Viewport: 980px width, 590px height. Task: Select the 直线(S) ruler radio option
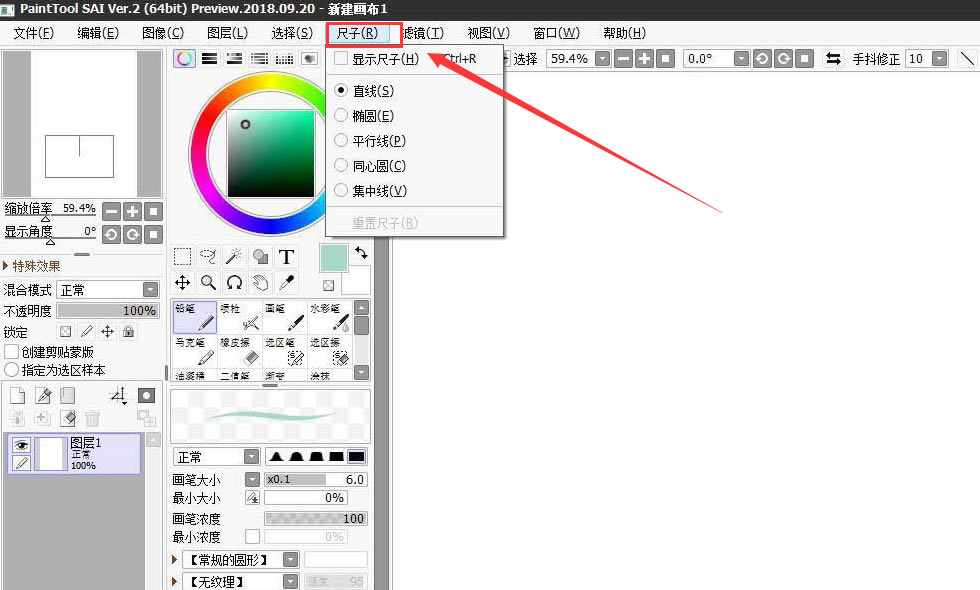point(341,91)
